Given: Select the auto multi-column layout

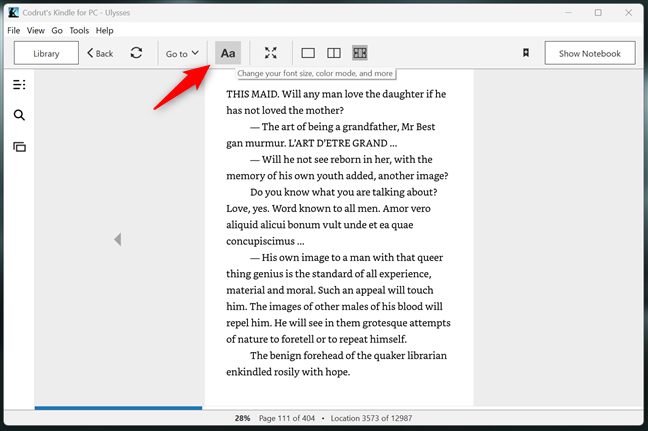Looking at the screenshot, I should 360,53.
